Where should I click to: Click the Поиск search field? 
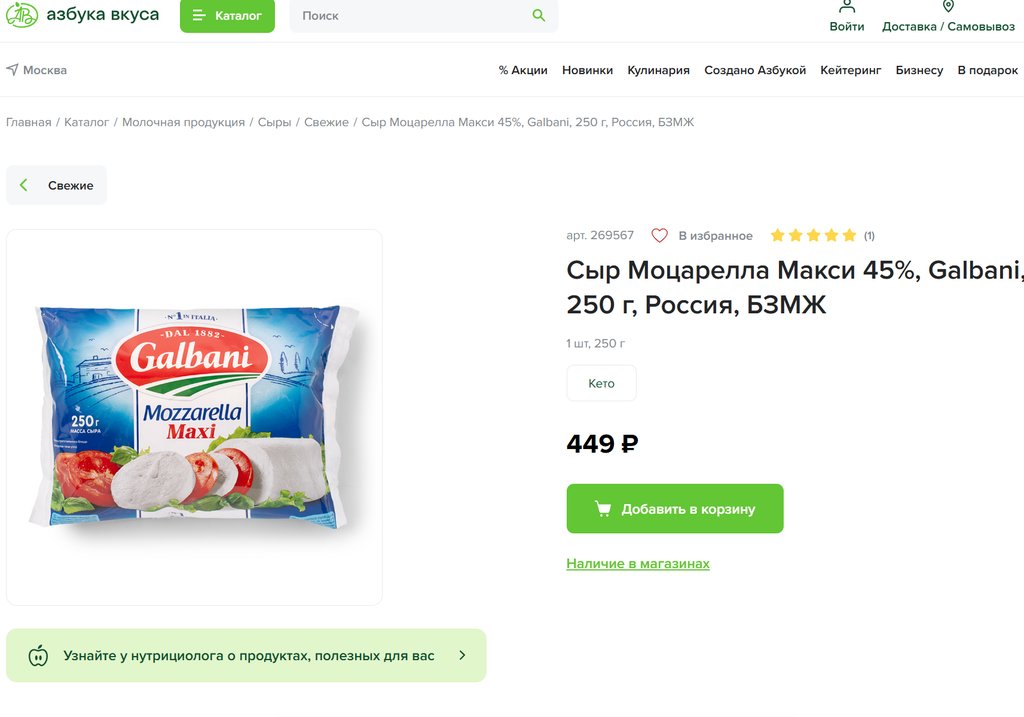(x=410, y=16)
